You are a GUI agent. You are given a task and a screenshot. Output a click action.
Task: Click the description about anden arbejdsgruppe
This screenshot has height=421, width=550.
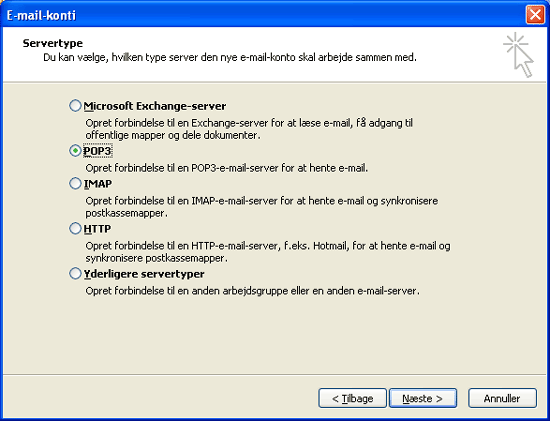253,291
